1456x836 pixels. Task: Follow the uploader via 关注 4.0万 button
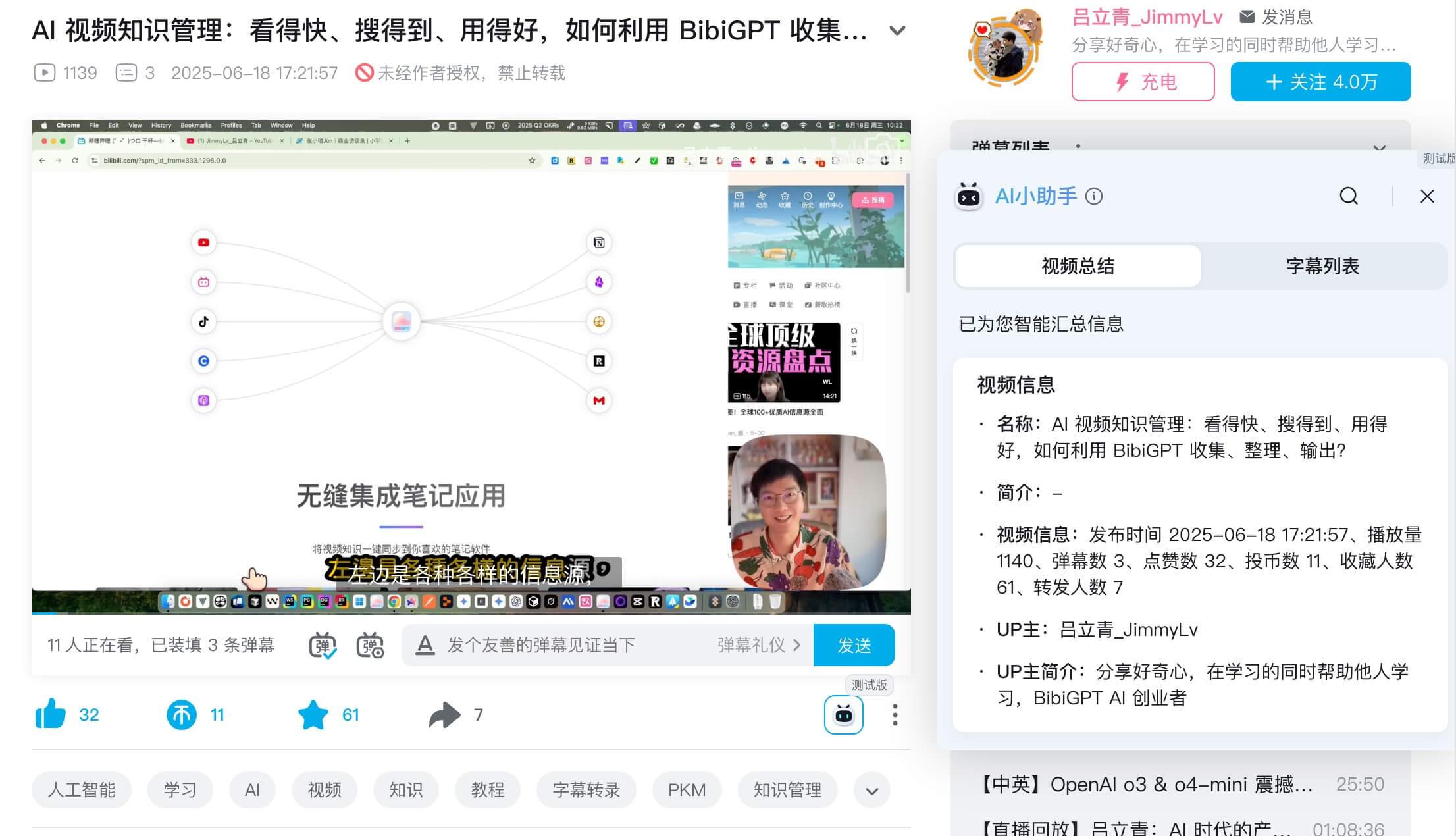(x=1320, y=81)
